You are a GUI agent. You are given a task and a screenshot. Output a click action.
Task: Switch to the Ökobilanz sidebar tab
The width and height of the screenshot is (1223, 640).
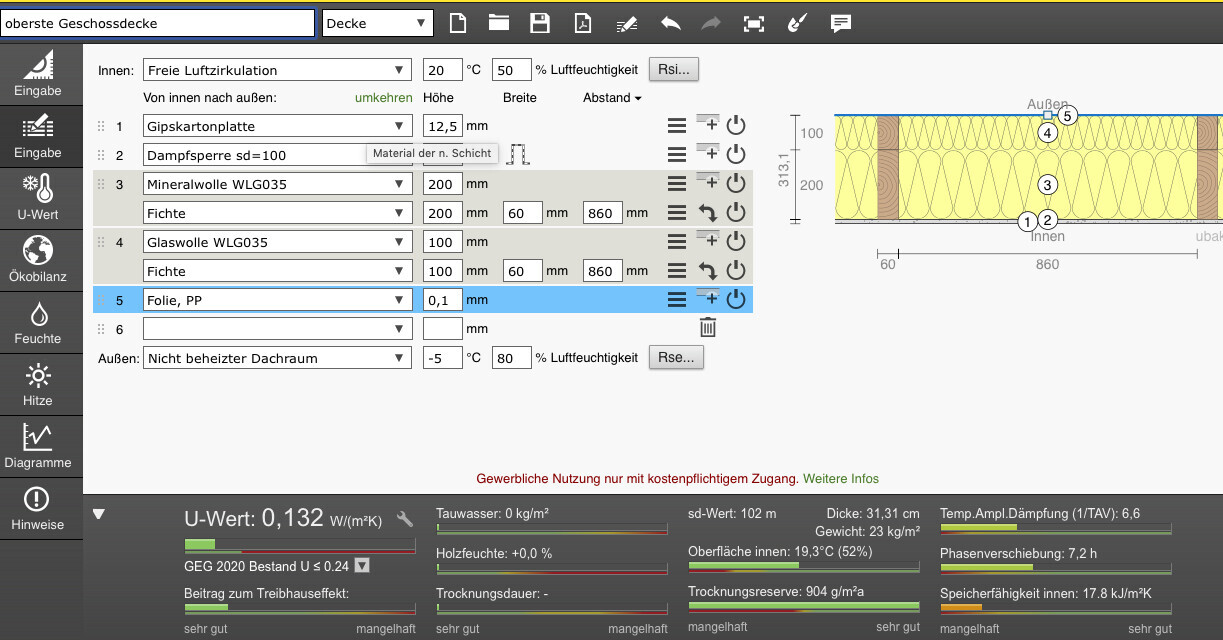(x=38, y=259)
